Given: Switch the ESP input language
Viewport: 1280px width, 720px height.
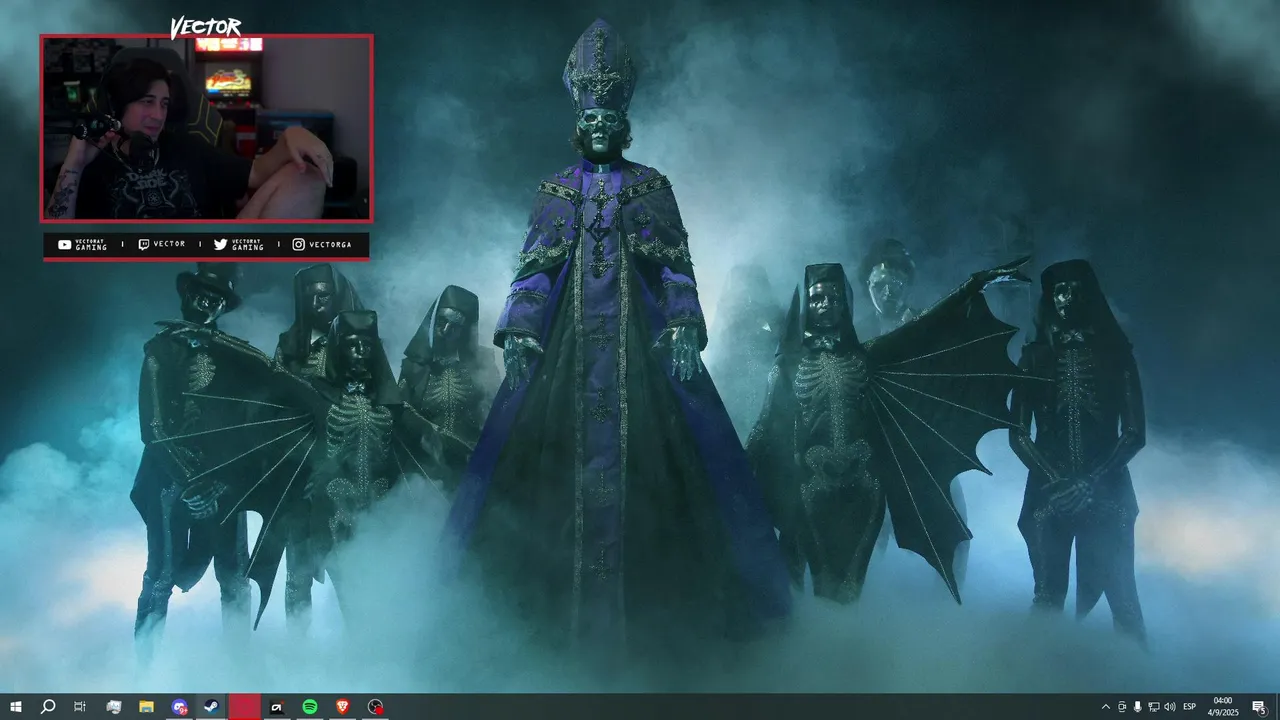Looking at the screenshot, I should 1190,707.
